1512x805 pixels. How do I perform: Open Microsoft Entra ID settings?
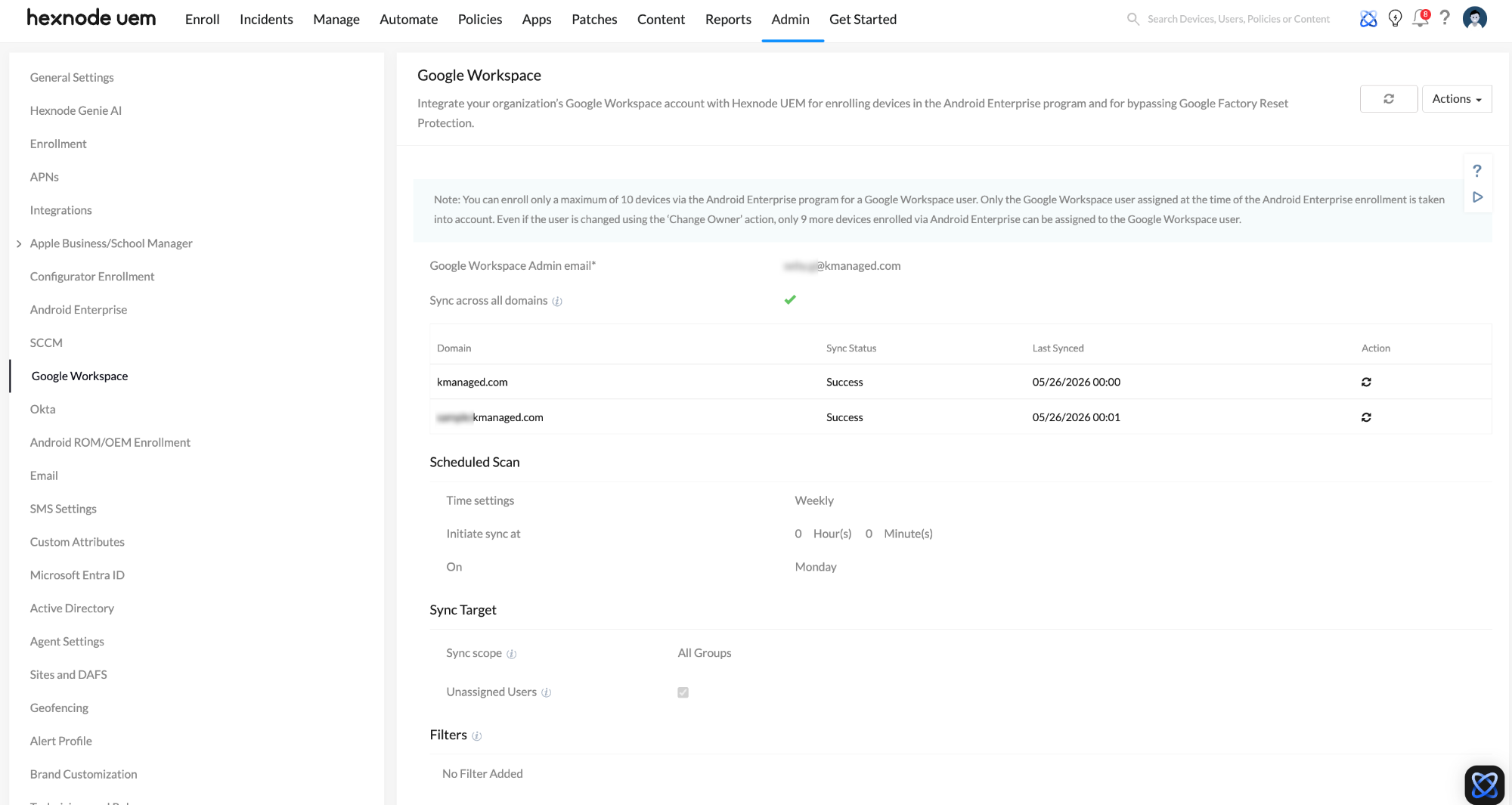[77, 576]
